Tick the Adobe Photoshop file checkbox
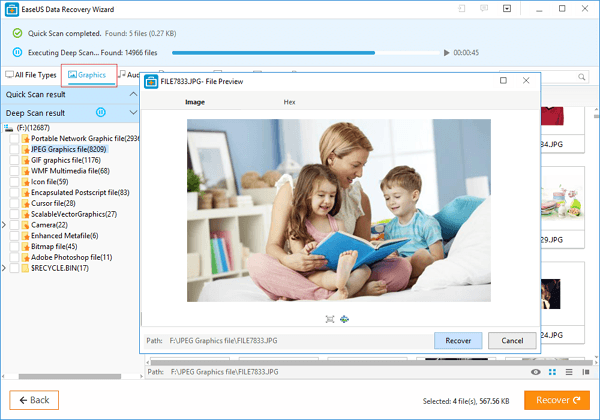 [15, 257]
